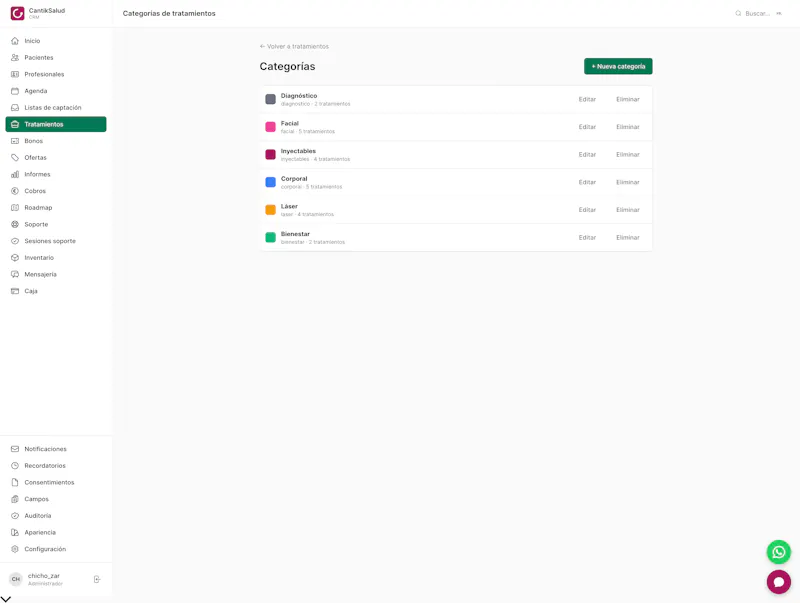Click the Notificaciones envelope icon
The width and height of the screenshot is (800, 603).
point(15,449)
